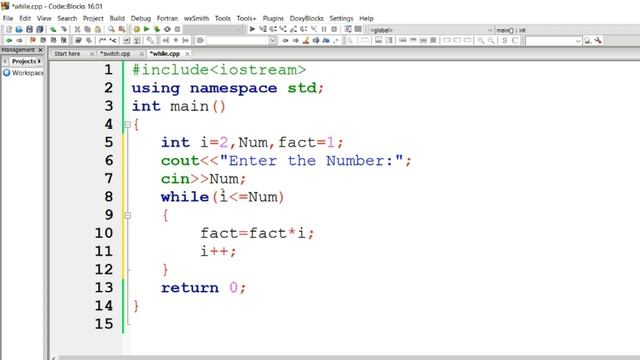Open the File menu
Image resolution: width=640 pixels, height=360 pixels.
8,18
